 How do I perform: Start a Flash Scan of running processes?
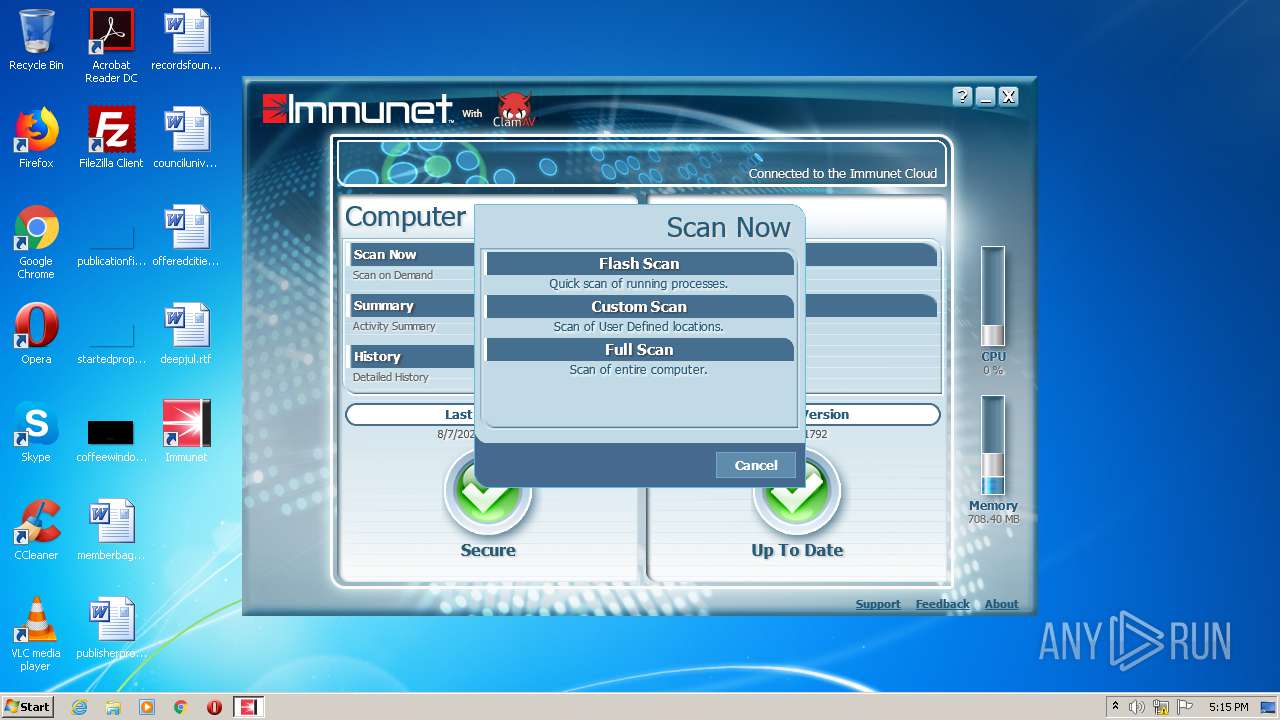(639, 264)
